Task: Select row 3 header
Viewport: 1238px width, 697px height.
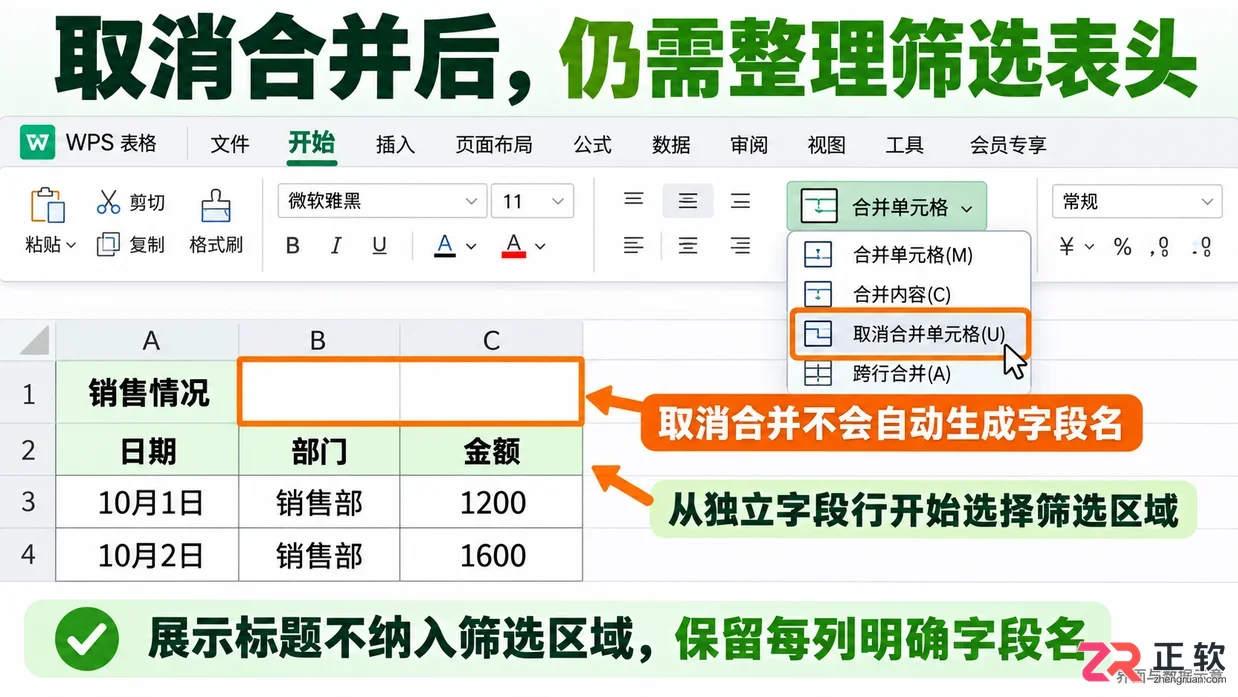Action: click(28, 502)
